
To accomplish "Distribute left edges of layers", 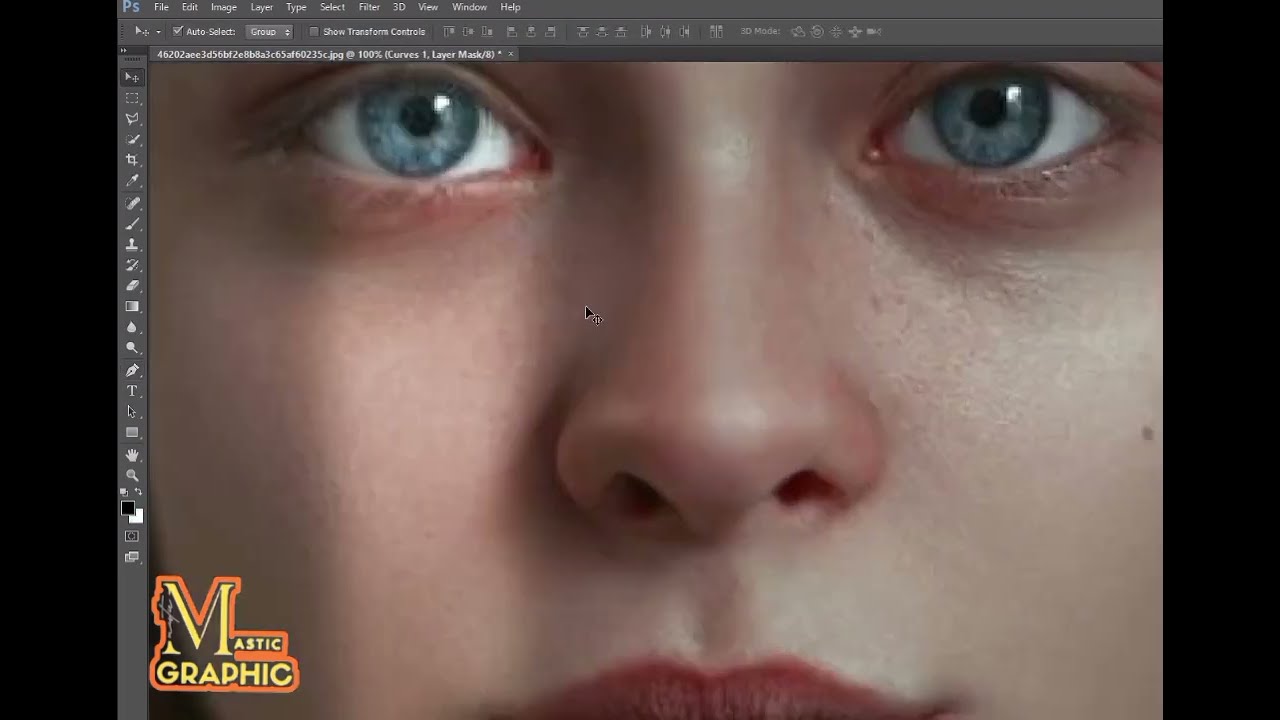I will click(x=646, y=32).
